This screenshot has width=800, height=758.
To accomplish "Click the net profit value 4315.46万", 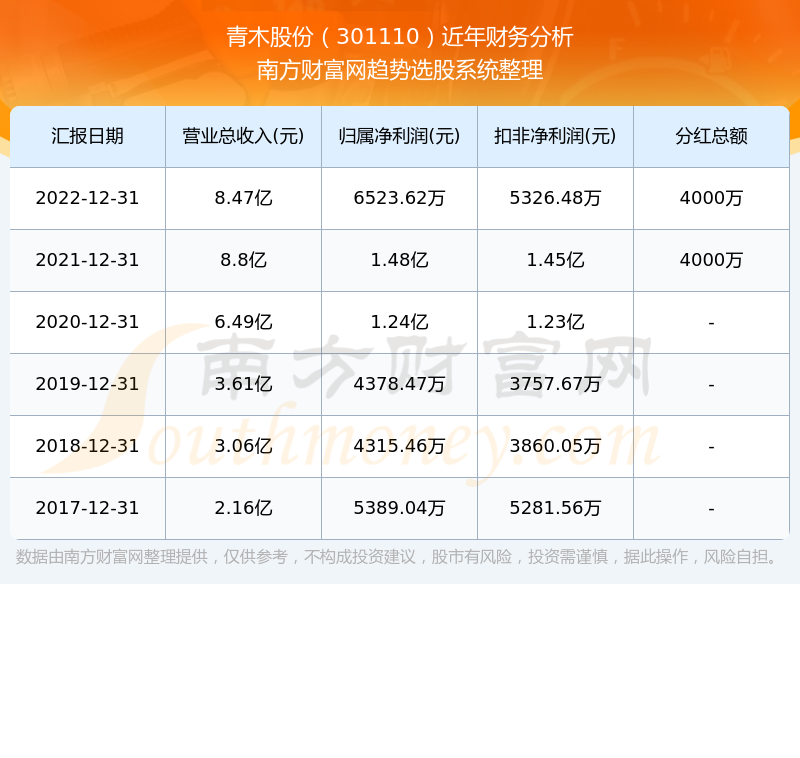I will coord(399,447).
